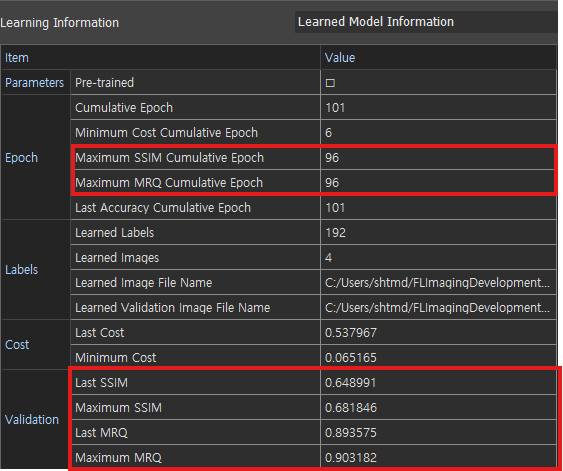
Task: Select Minimum Cost Cumulative Epoch row
Action: coord(313,133)
